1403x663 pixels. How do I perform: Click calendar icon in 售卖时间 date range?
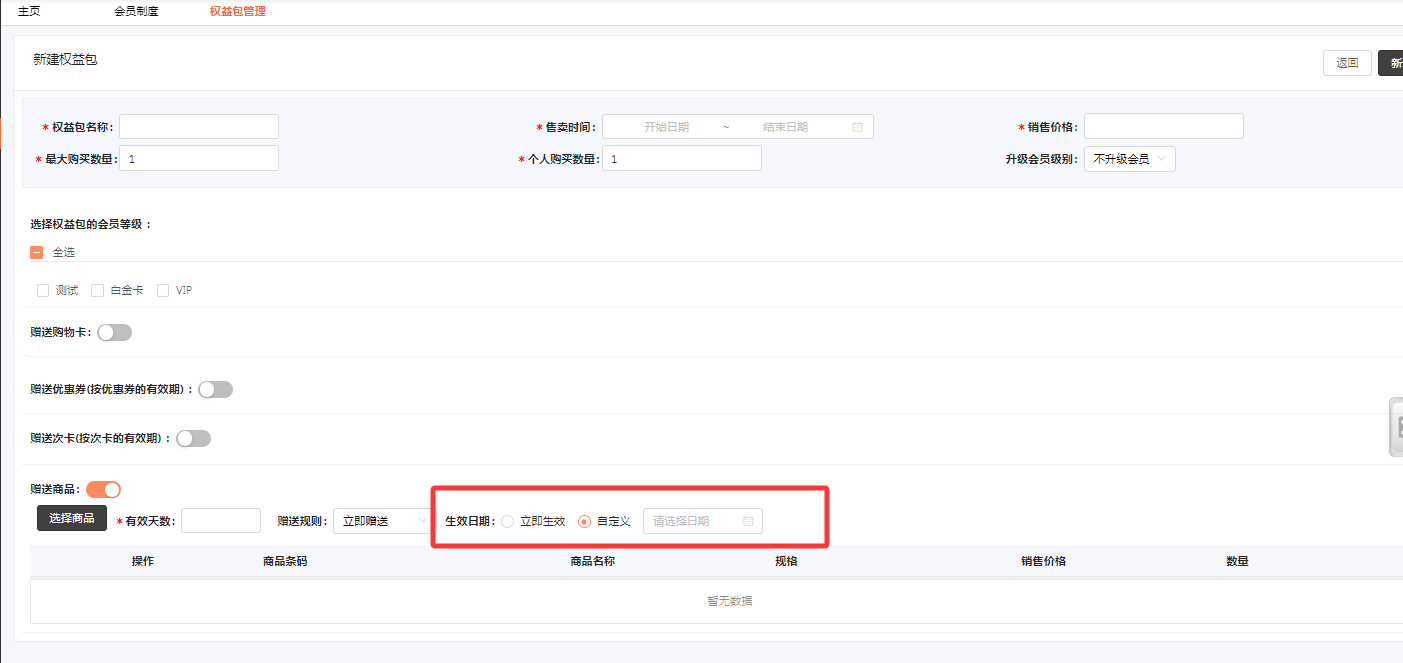point(857,127)
